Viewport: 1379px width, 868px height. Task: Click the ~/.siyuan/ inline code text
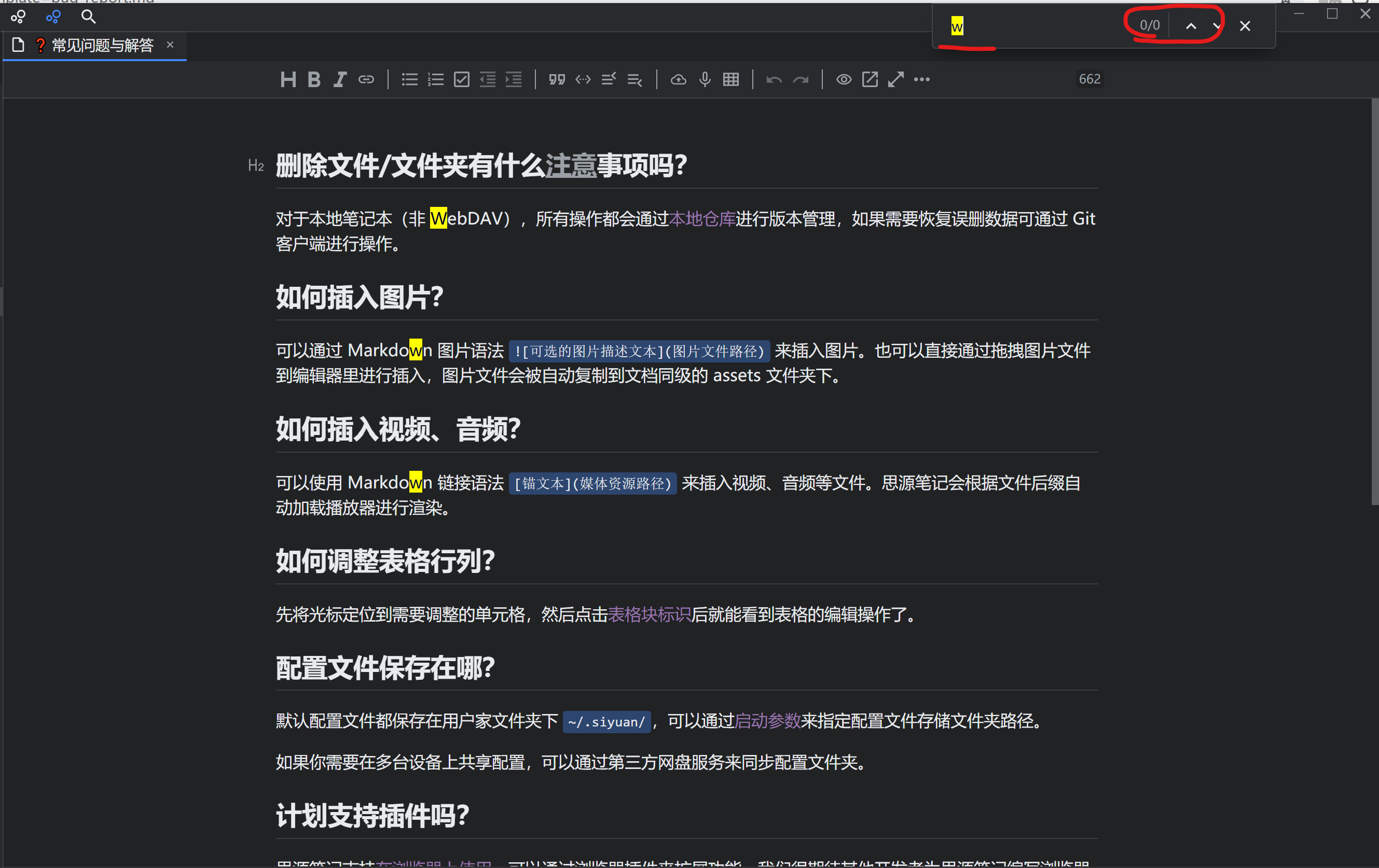point(607,722)
